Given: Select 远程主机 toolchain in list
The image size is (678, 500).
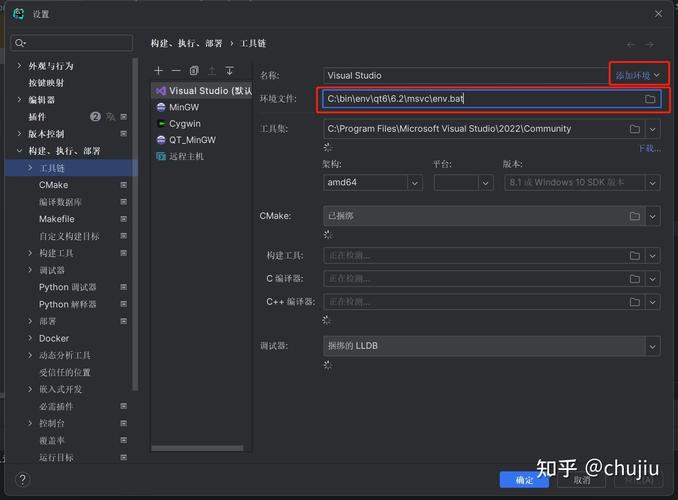Looking at the screenshot, I should coord(201,156).
